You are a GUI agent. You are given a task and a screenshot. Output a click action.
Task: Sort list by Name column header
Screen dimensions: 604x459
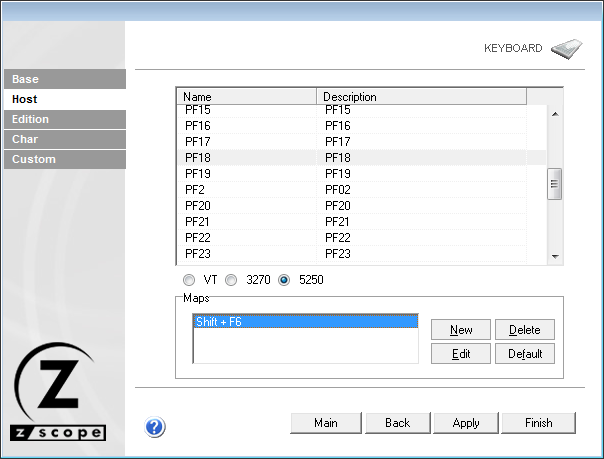click(247, 97)
